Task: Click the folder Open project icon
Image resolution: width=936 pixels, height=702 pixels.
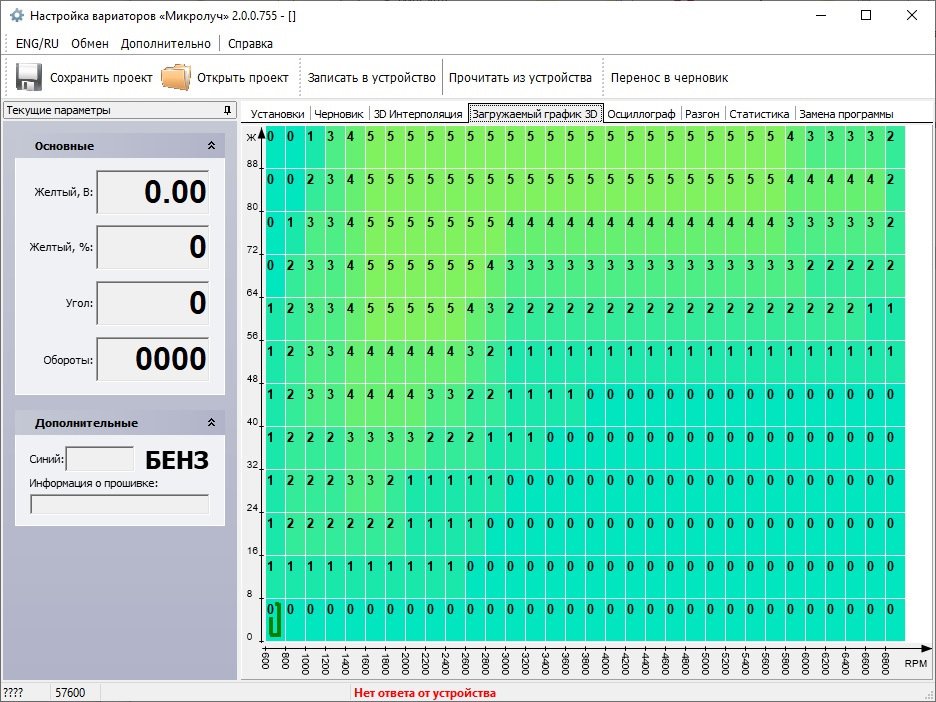Action: point(176,78)
